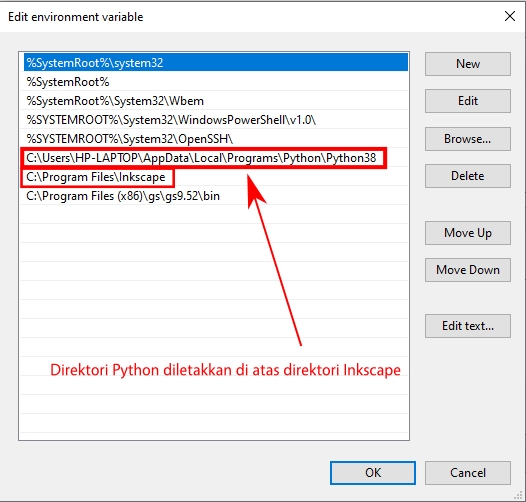Move the selected entry down
Viewport: 526px width, 502px height.
[x=468, y=270]
